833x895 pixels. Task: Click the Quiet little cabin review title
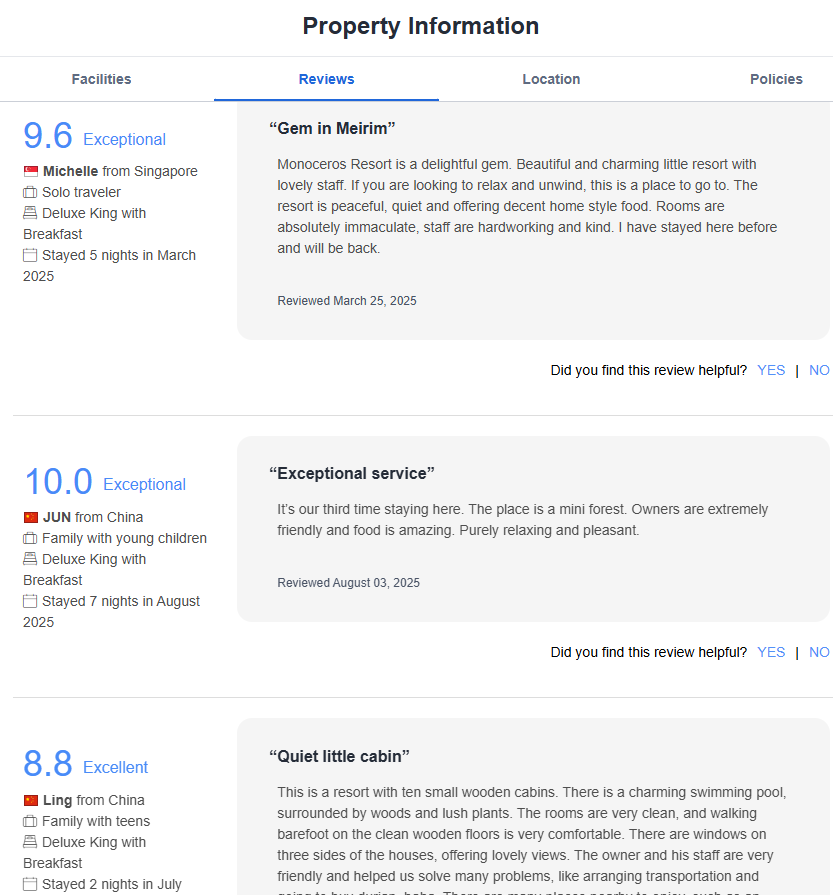click(339, 756)
